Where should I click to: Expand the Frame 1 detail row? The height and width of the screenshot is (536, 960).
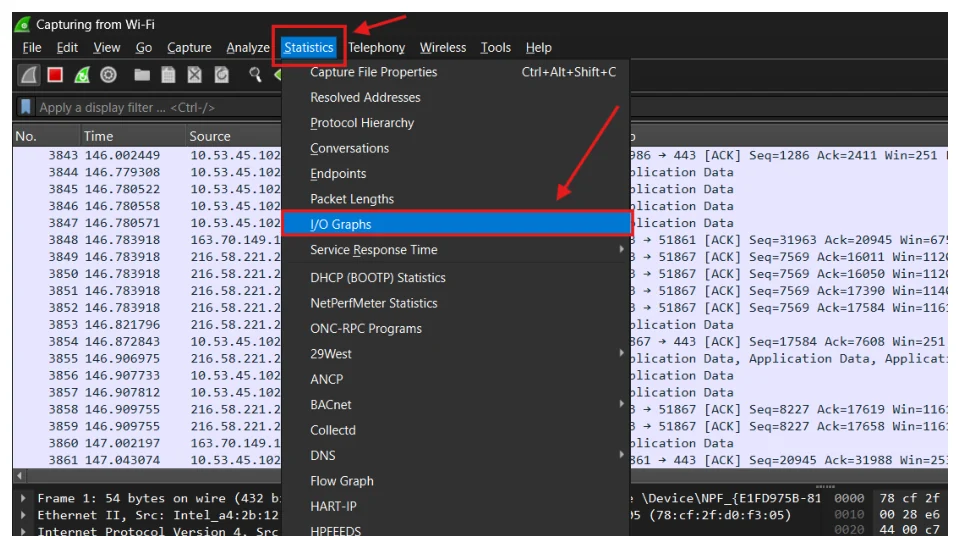pyautogui.click(x=23, y=498)
